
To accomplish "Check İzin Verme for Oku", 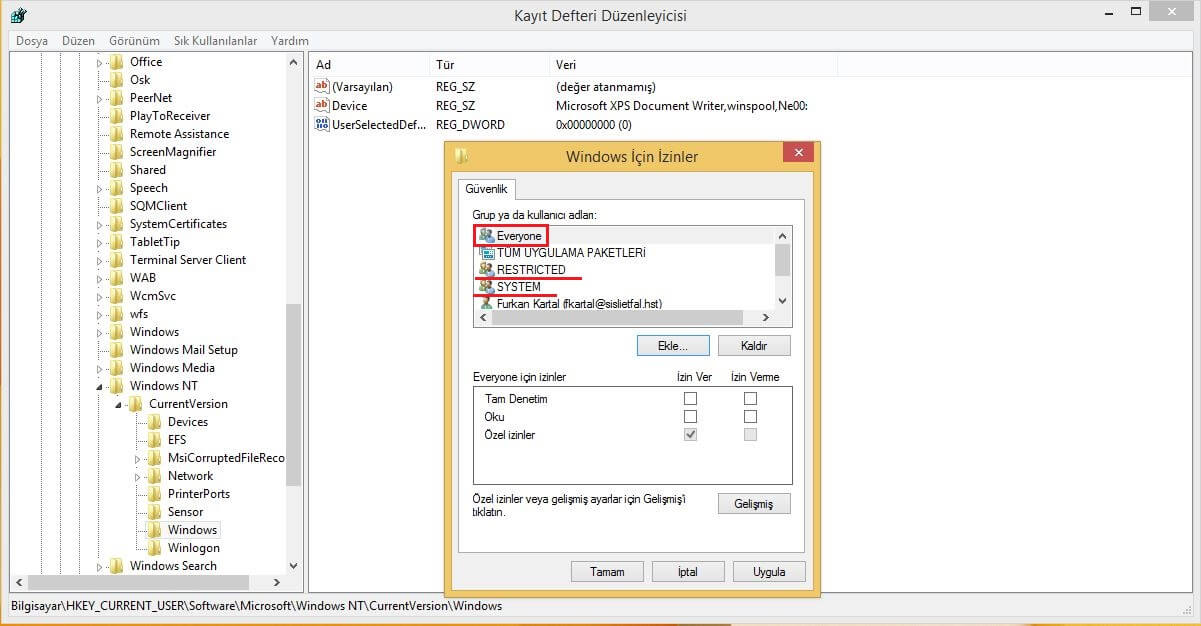I will click(750, 417).
